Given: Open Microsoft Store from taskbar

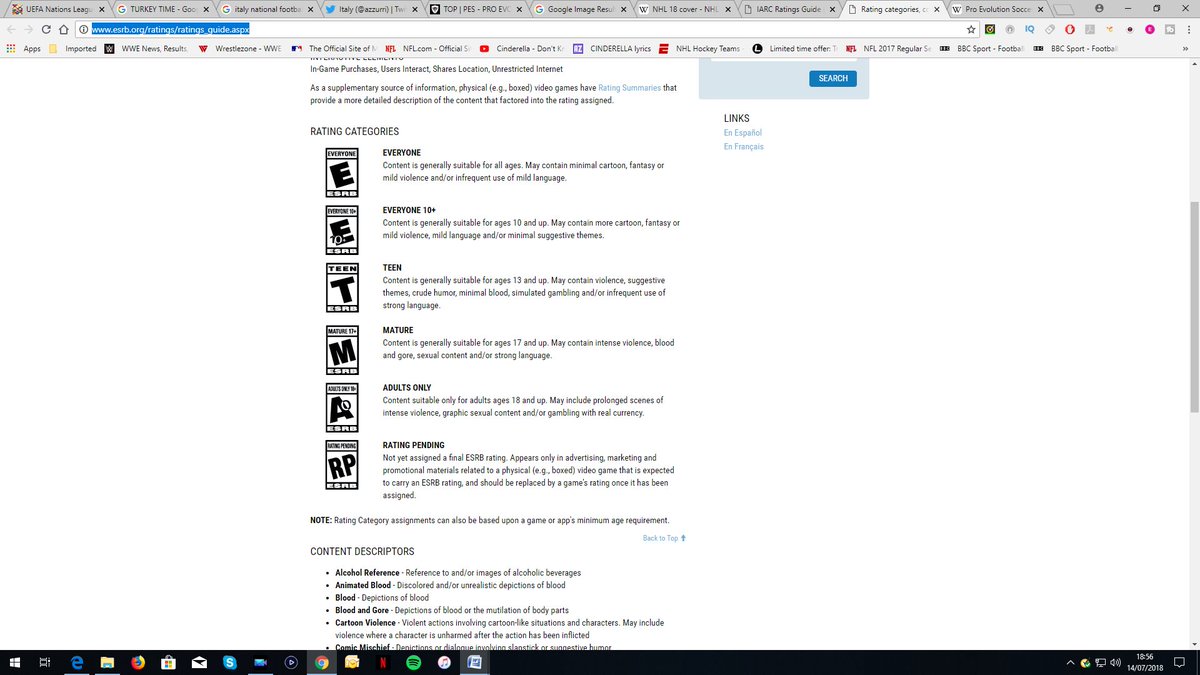Looking at the screenshot, I should (168, 662).
